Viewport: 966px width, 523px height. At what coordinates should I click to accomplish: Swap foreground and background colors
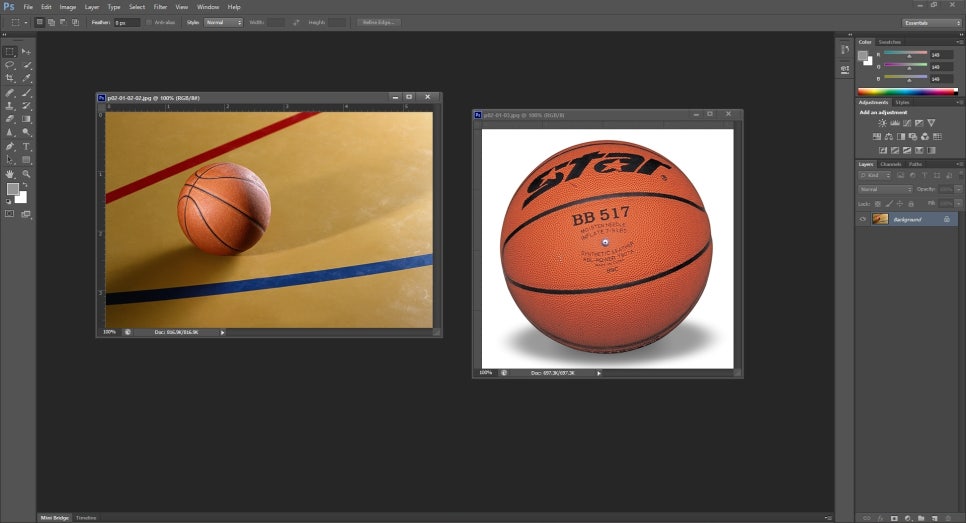pyautogui.click(x=24, y=186)
